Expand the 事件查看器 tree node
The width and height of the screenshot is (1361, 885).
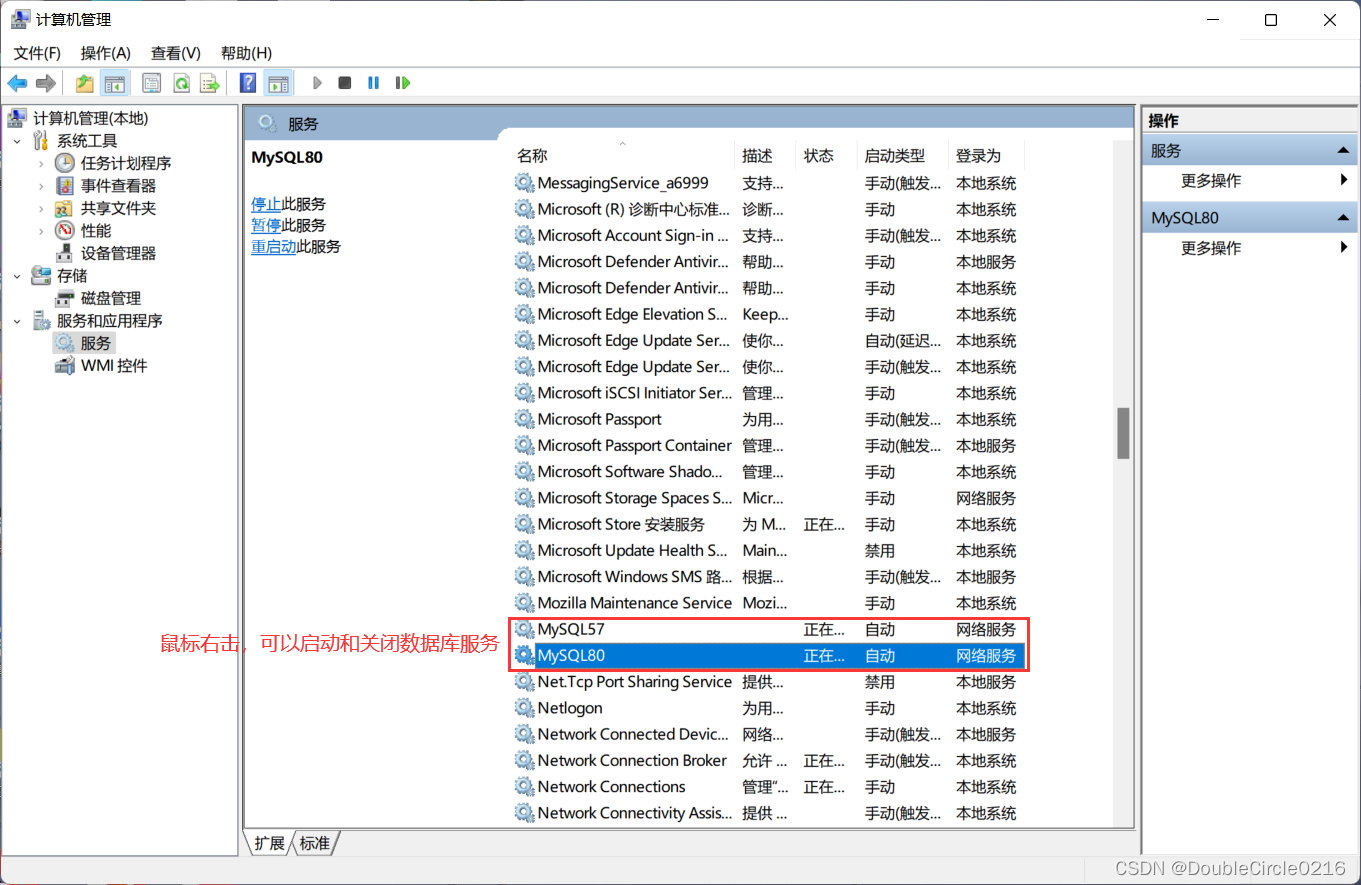pos(41,186)
